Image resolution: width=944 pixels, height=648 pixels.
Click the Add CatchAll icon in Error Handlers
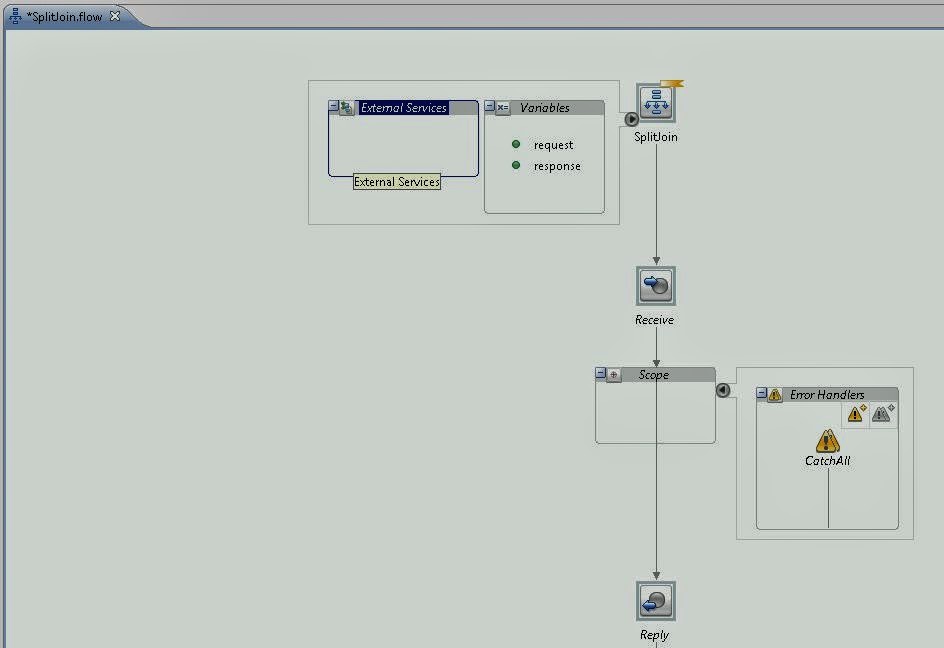(x=883, y=414)
